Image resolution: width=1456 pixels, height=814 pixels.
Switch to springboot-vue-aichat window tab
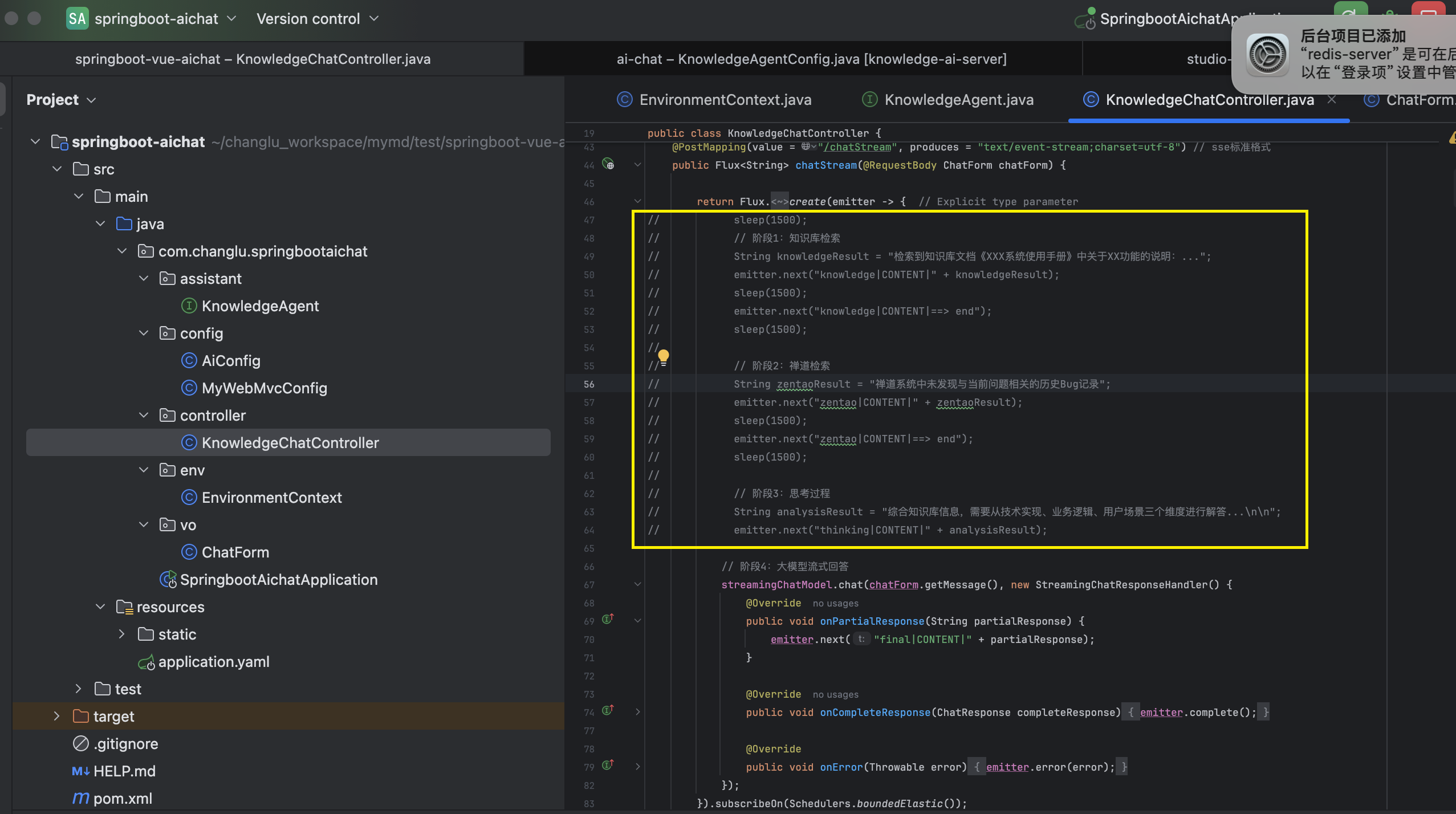253,59
